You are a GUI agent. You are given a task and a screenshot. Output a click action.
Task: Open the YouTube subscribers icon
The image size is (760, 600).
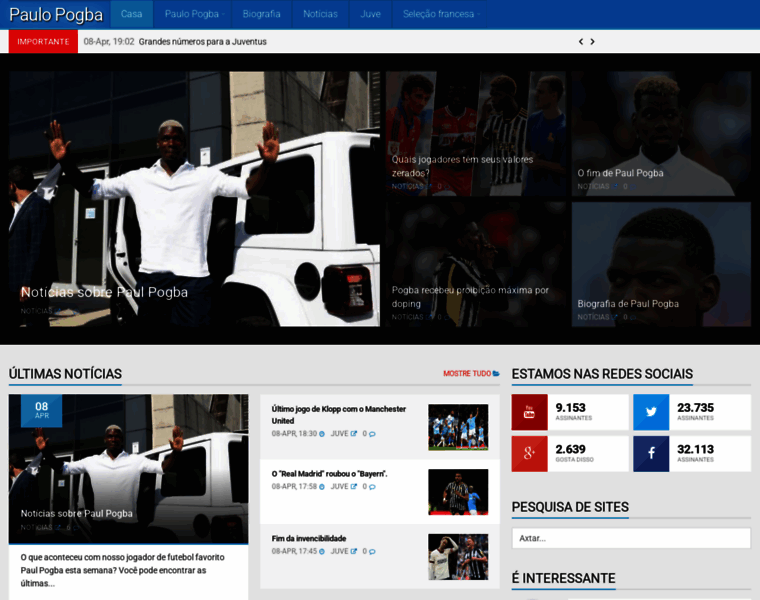click(529, 412)
